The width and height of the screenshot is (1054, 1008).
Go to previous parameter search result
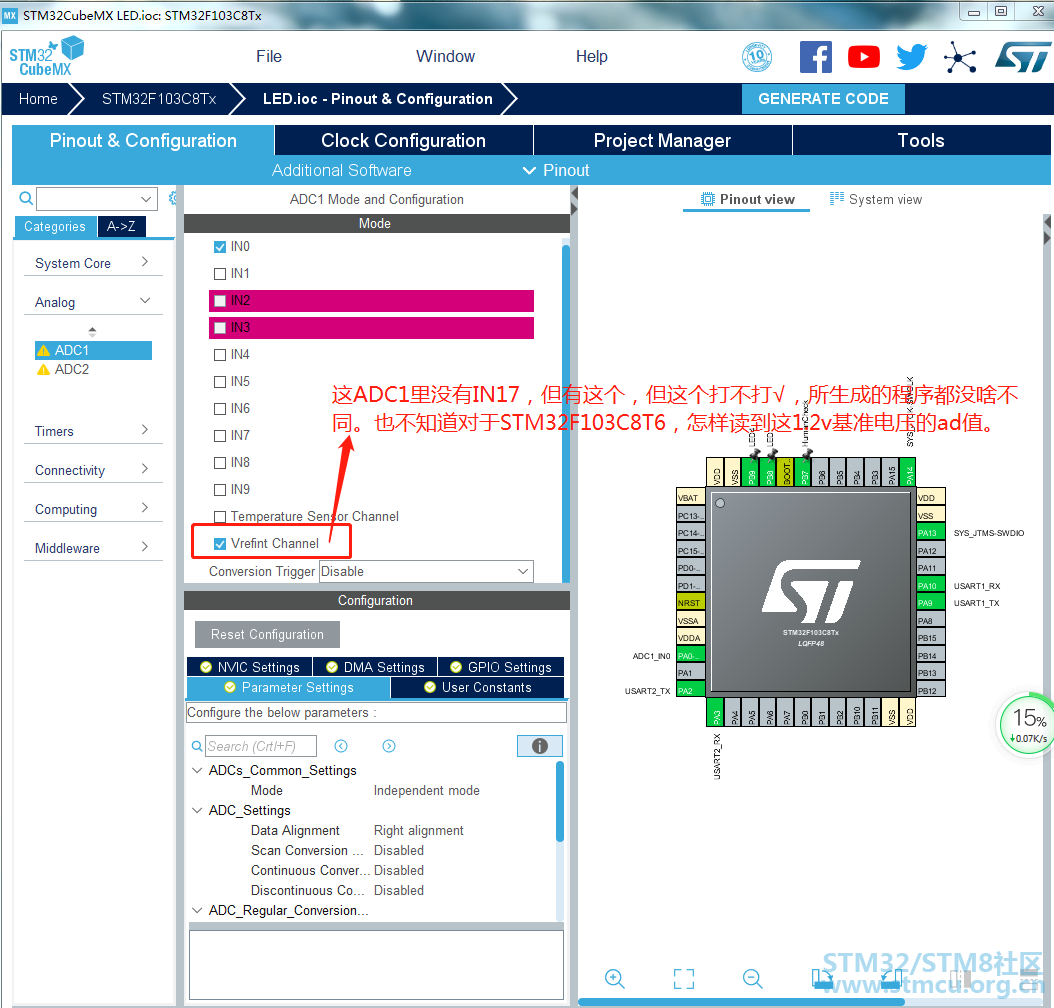click(x=341, y=746)
